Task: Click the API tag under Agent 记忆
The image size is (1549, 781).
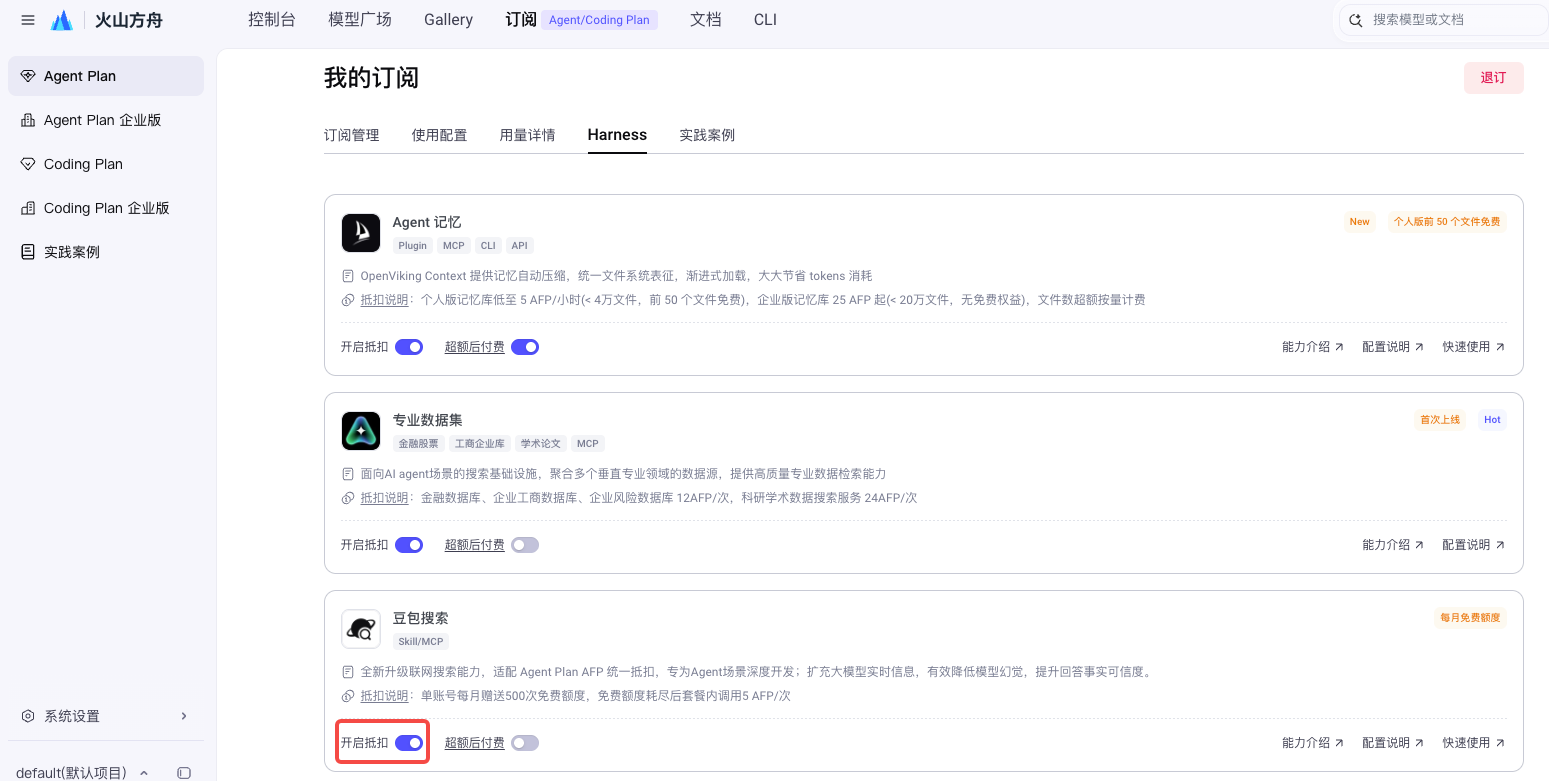Action: click(519, 246)
